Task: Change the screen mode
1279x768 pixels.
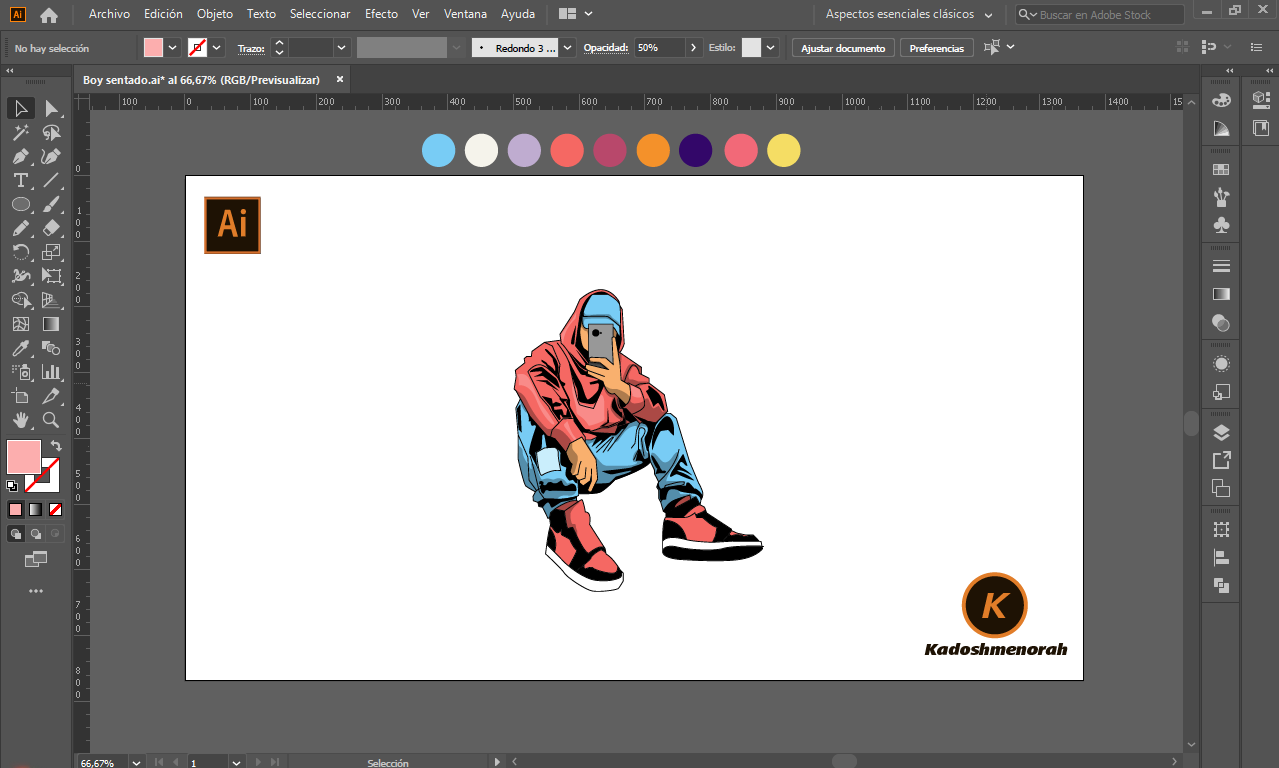Action: (36, 559)
